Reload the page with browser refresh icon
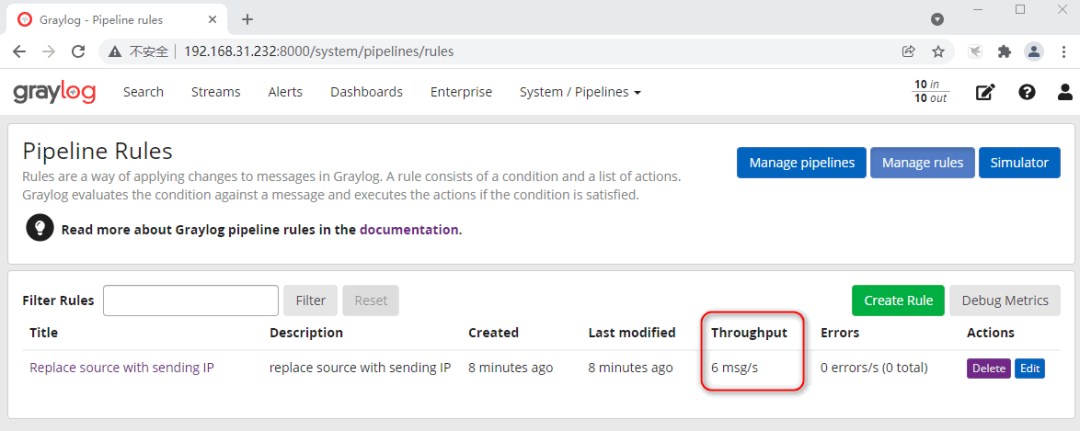 pyautogui.click(x=75, y=51)
